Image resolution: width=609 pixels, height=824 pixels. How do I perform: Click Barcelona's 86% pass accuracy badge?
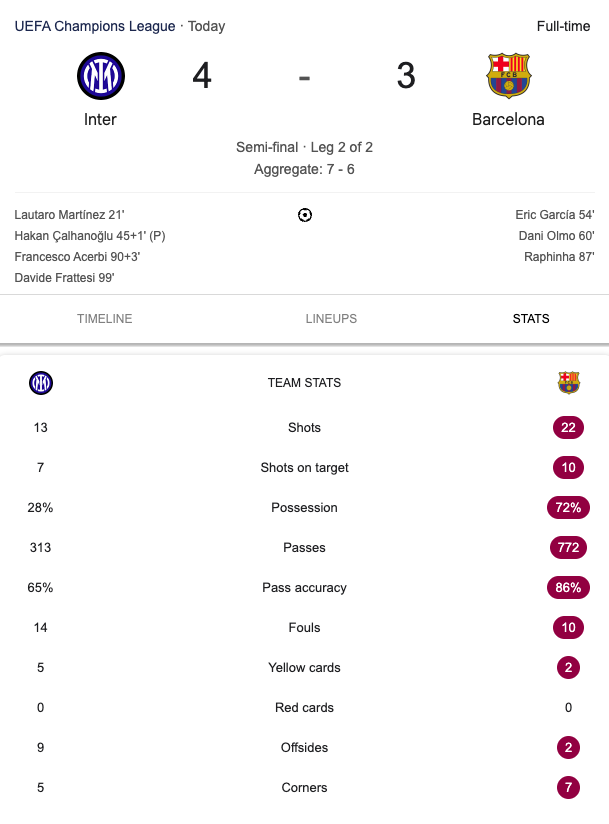(x=568, y=588)
